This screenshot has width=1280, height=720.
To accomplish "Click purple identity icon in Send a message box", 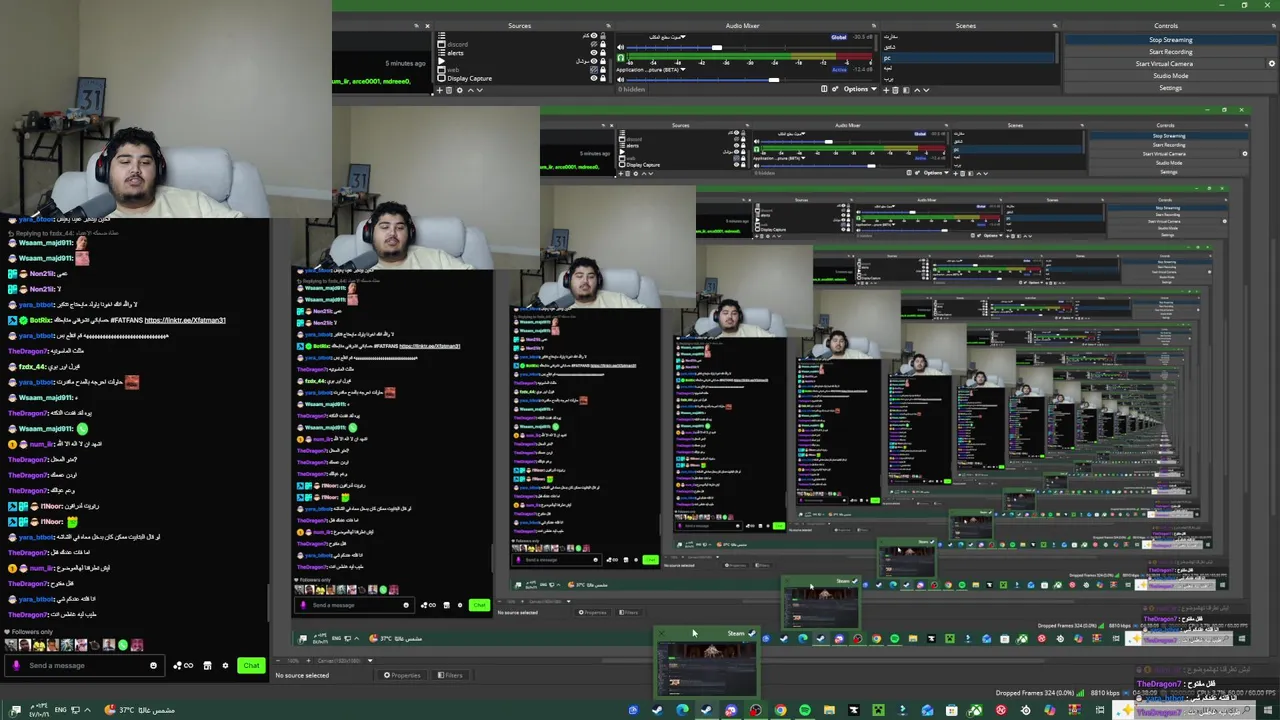I will click(x=16, y=665).
